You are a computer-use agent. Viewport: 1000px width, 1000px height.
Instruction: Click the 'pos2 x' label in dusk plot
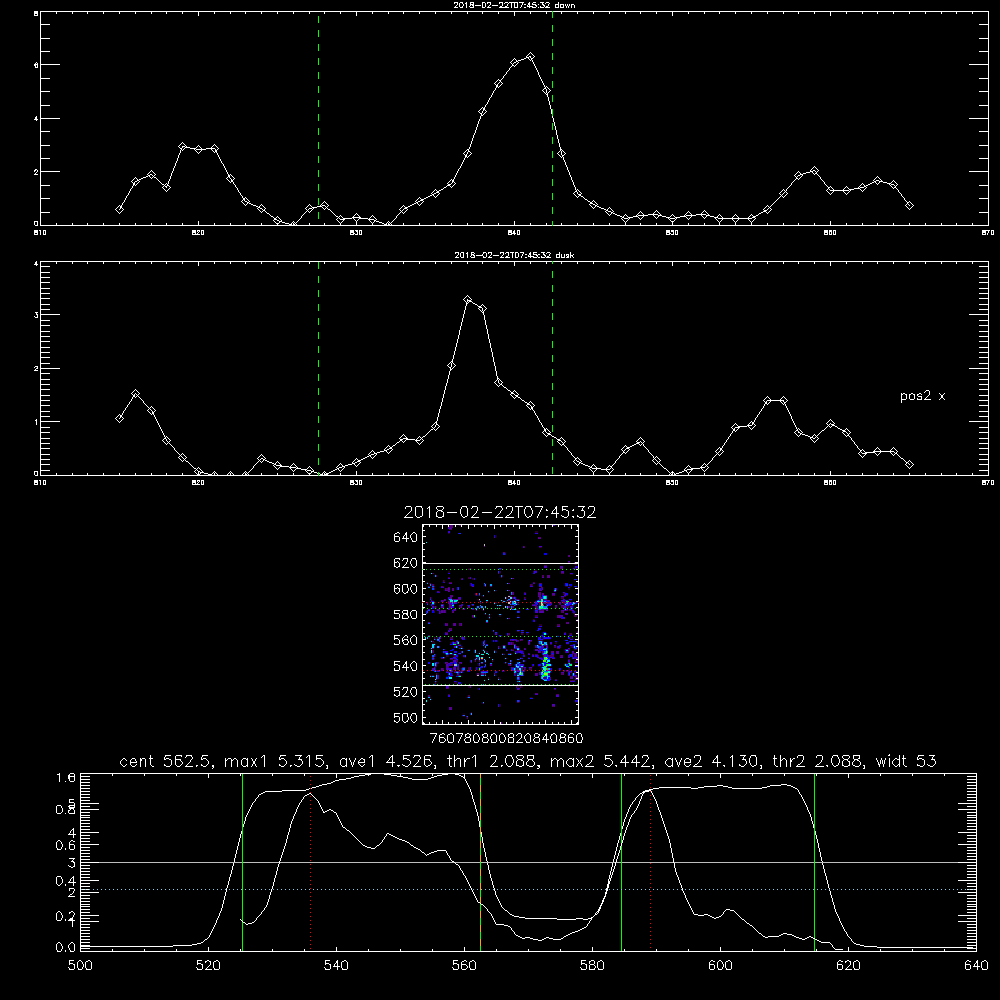click(x=922, y=396)
